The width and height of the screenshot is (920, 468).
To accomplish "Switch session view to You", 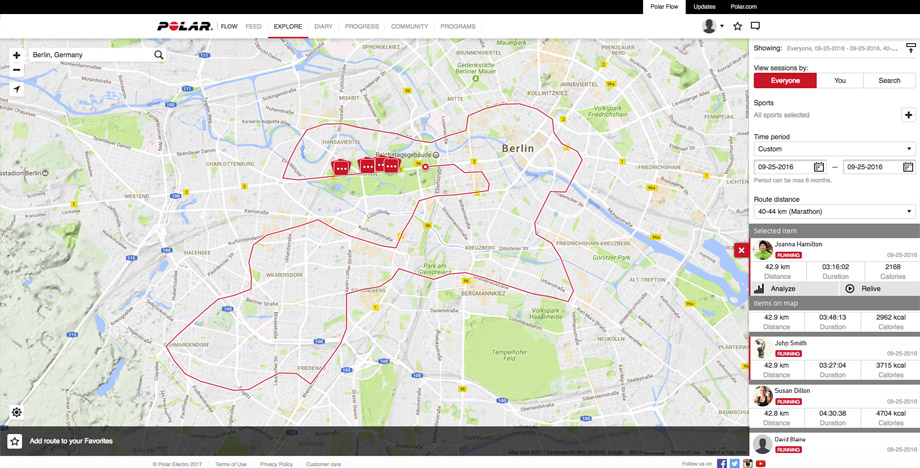I will pyautogui.click(x=839, y=81).
